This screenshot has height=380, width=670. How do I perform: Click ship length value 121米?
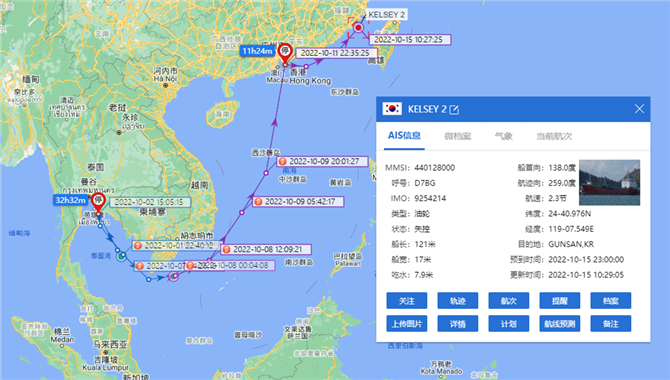[425, 244]
